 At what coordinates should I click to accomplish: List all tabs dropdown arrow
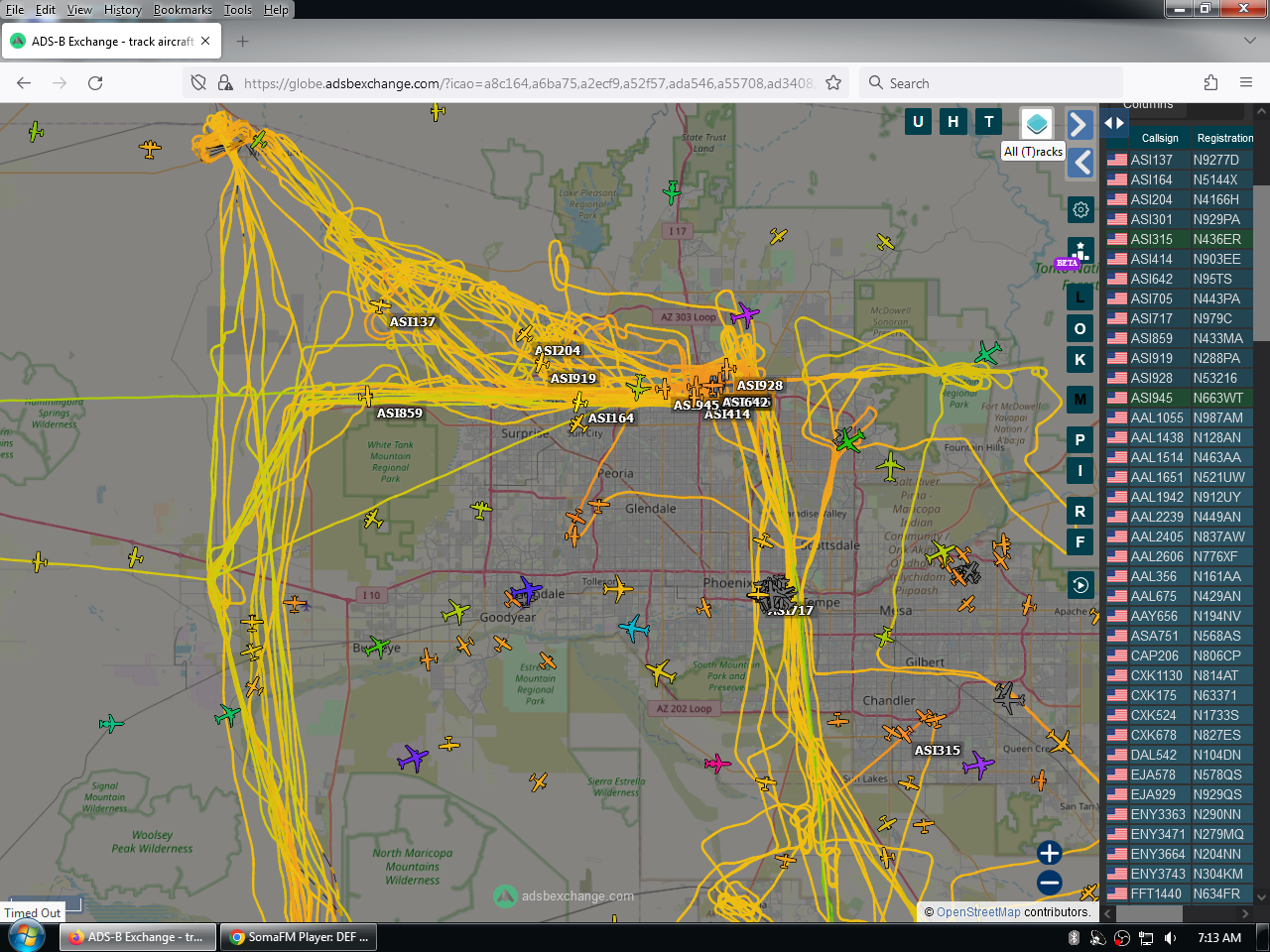[1249, 42]
